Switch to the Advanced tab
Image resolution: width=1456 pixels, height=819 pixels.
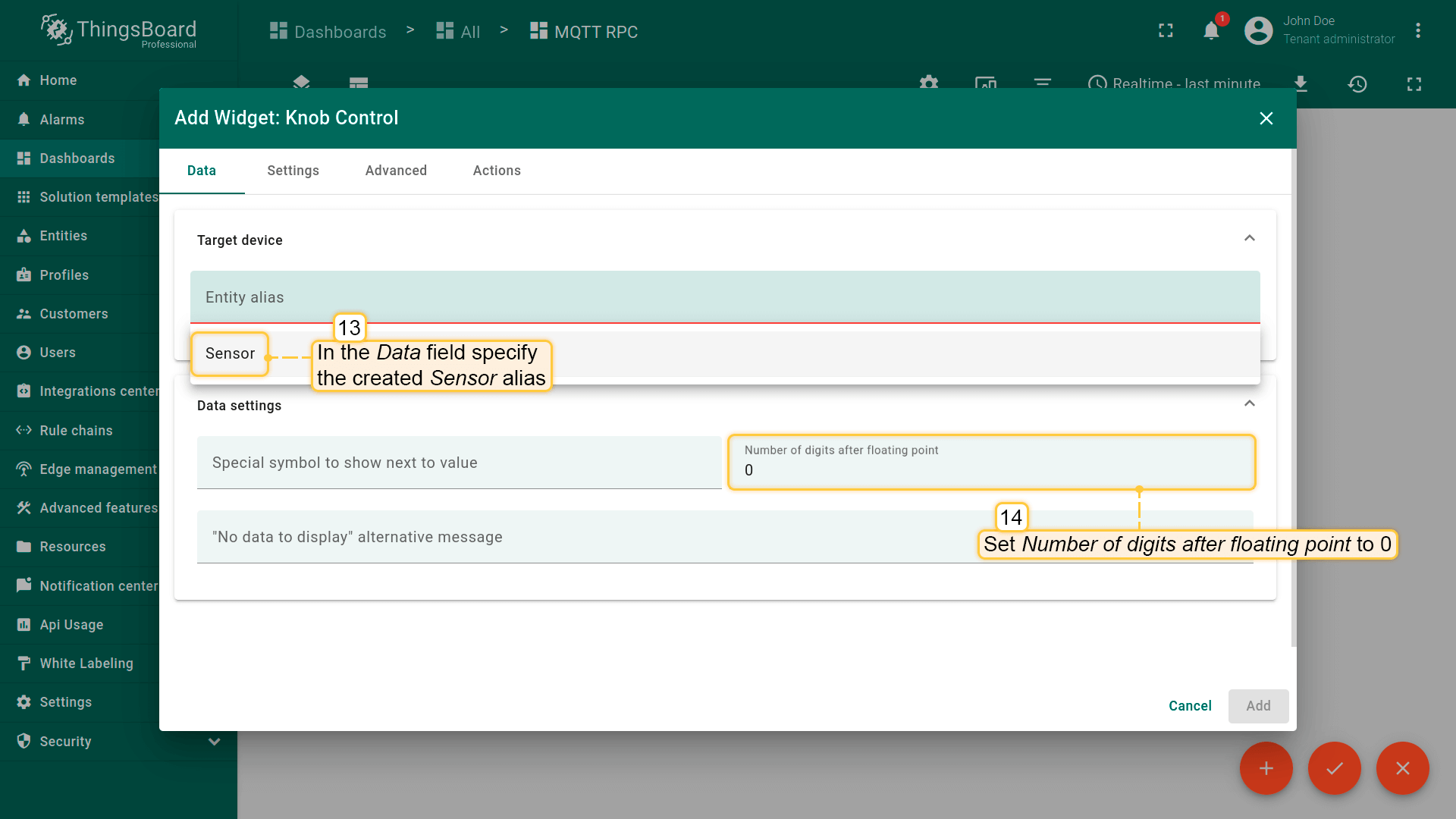click(396, 171)
